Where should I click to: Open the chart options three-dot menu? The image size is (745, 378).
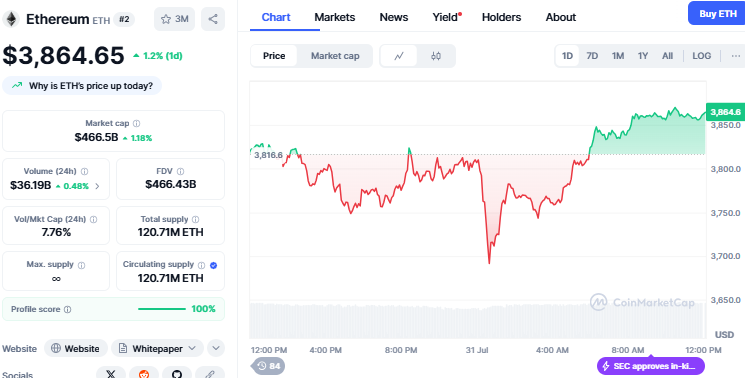735,56
